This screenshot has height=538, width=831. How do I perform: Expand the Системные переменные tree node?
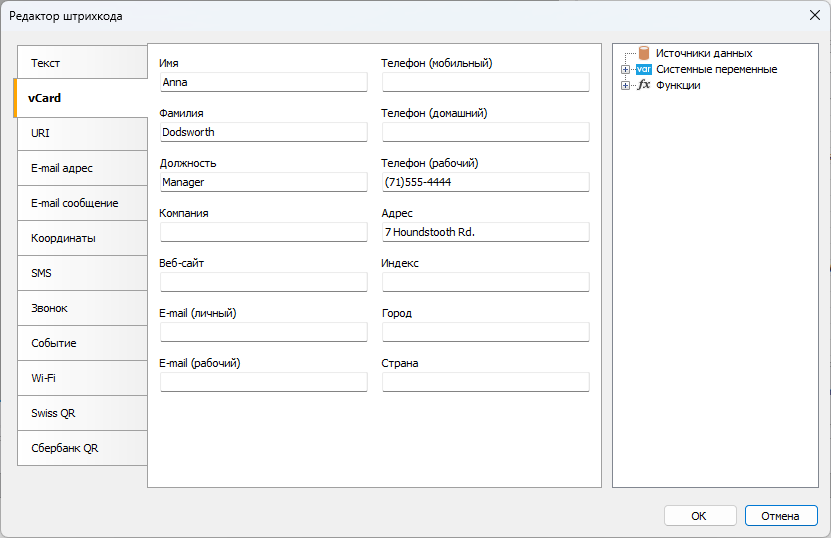(625, 69)
